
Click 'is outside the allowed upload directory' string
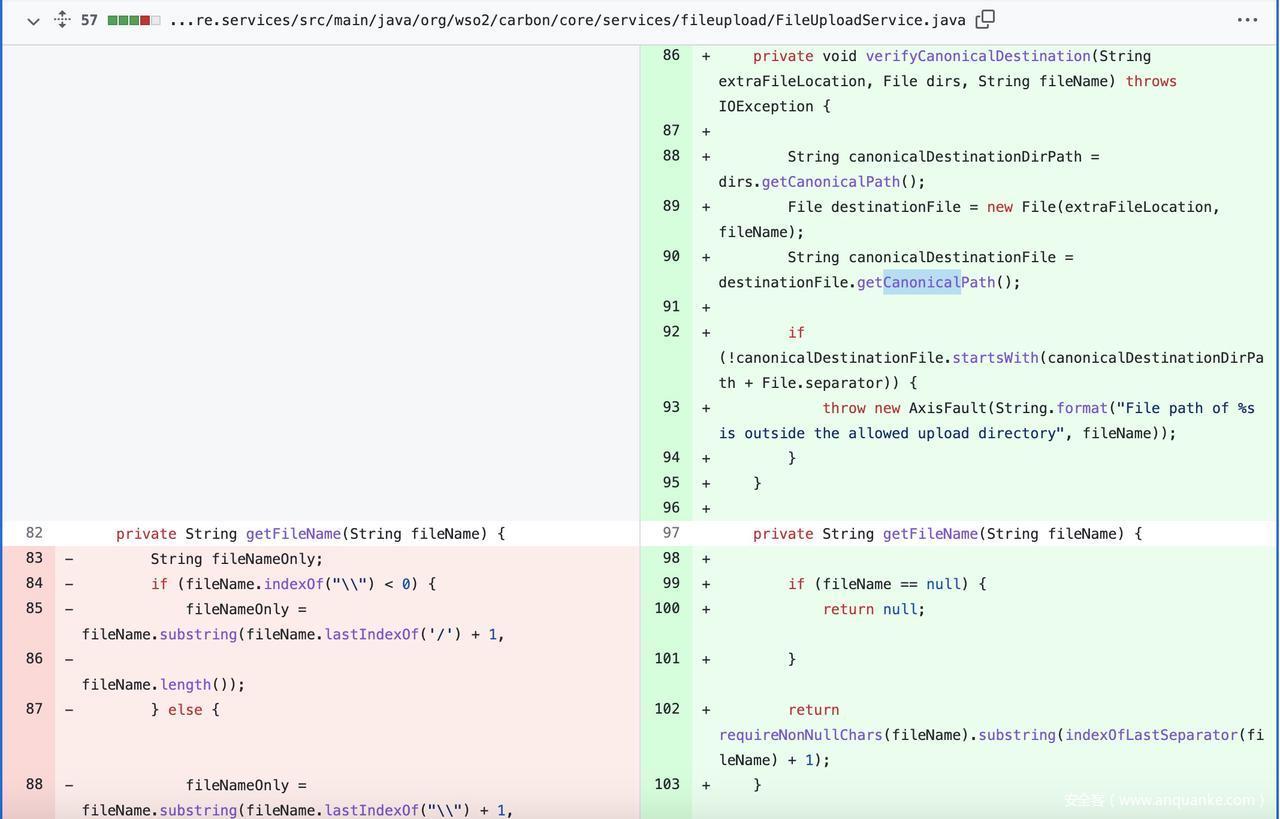[x=890, y=433]
